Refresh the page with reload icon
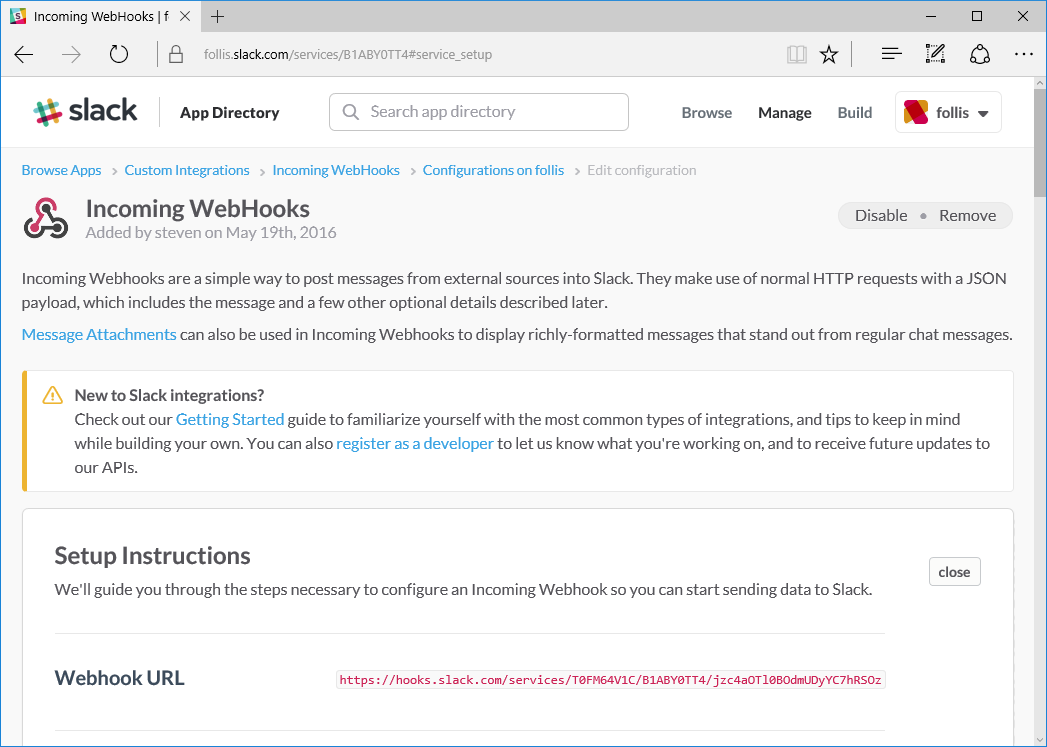Screen dimensions: 1047x747 coord(119,55)
